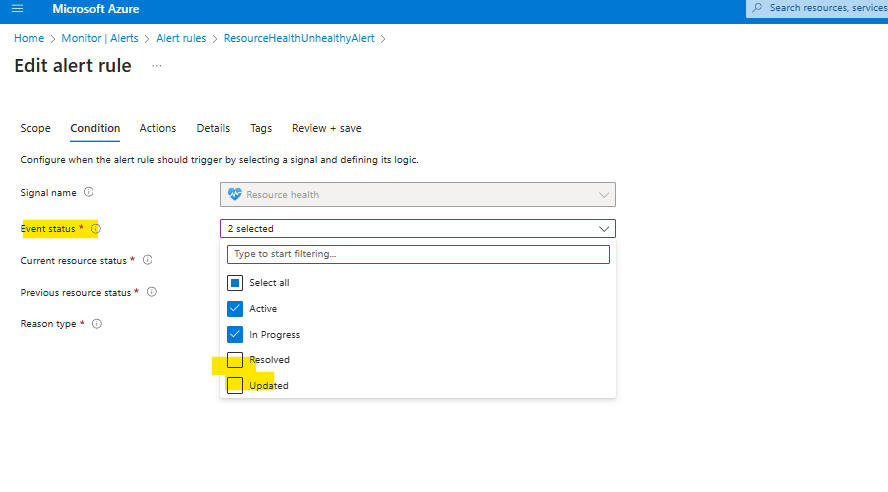Image resolution: width=888 pixels, height=492 pixels.
Task: Open the Signal name dropdown
Action: 418,194
